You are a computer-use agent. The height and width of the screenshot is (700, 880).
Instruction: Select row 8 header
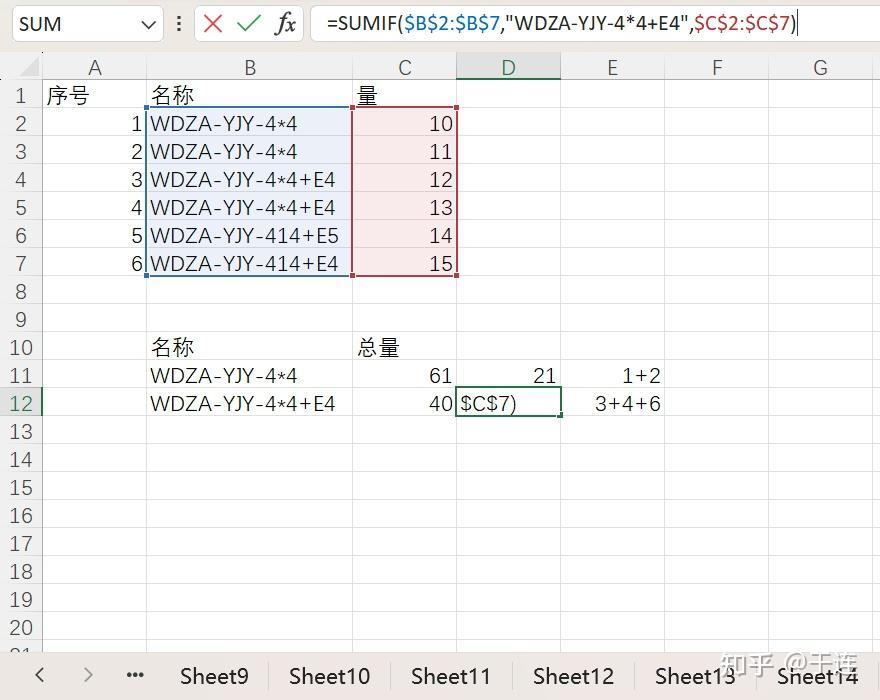click(21, 291)
